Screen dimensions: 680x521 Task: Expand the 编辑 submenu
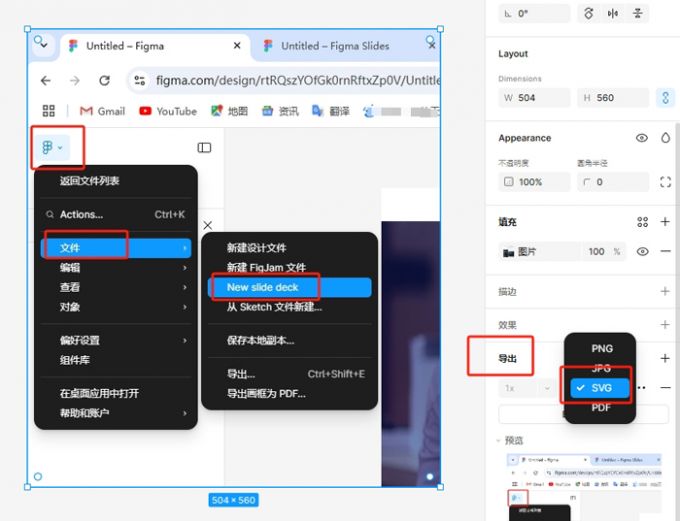(115, 268)
